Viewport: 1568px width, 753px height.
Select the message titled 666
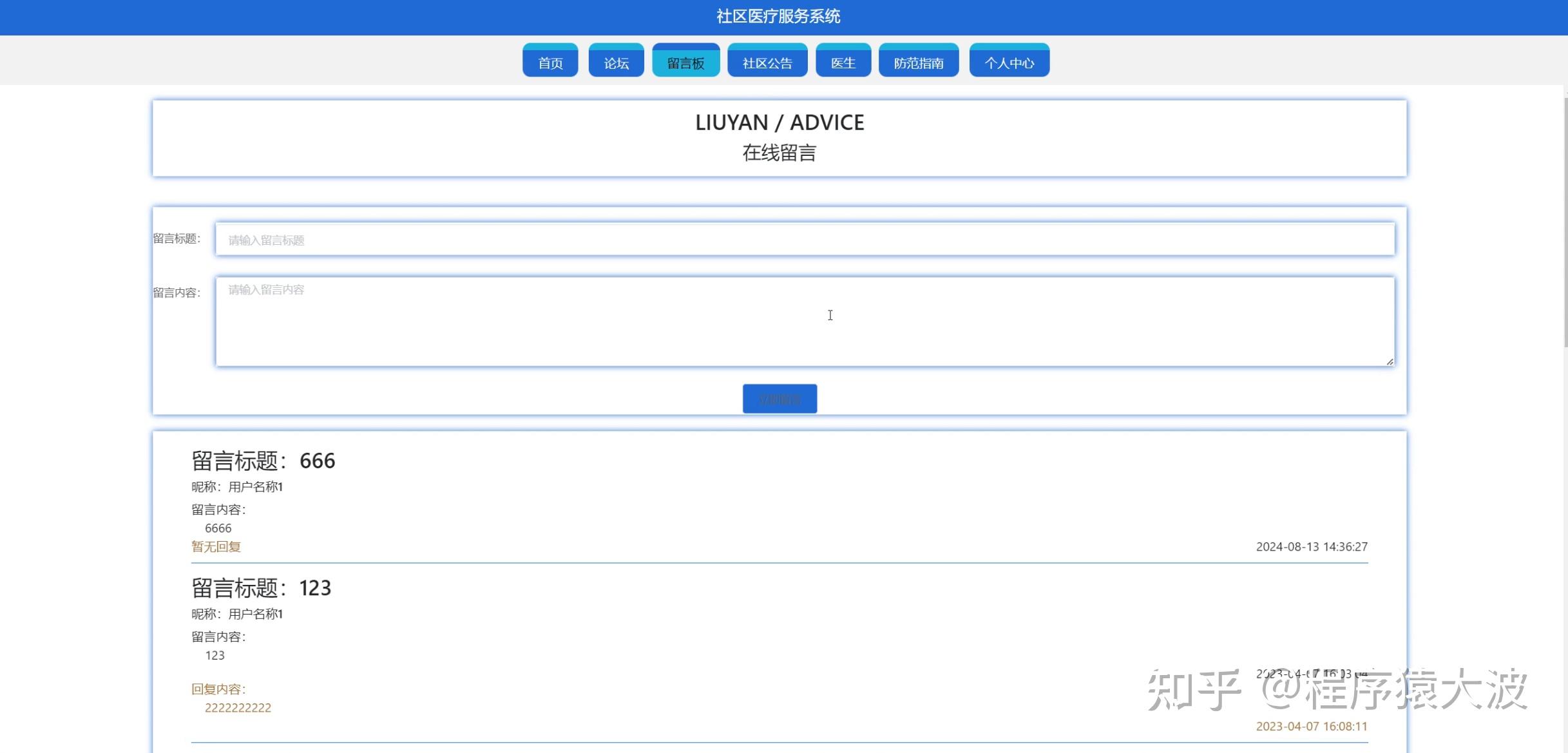263,461
